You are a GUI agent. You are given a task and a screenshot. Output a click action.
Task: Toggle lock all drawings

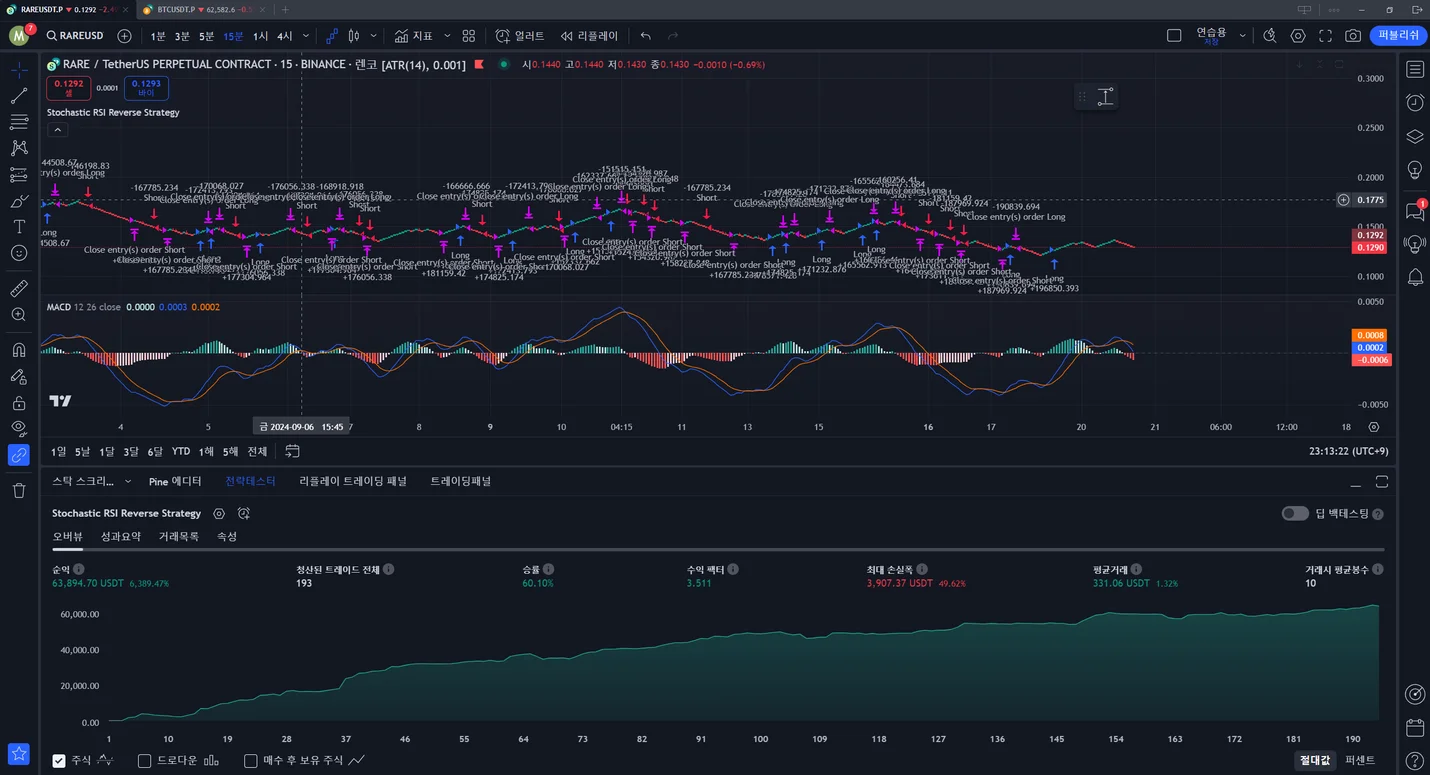pos(19,403)
